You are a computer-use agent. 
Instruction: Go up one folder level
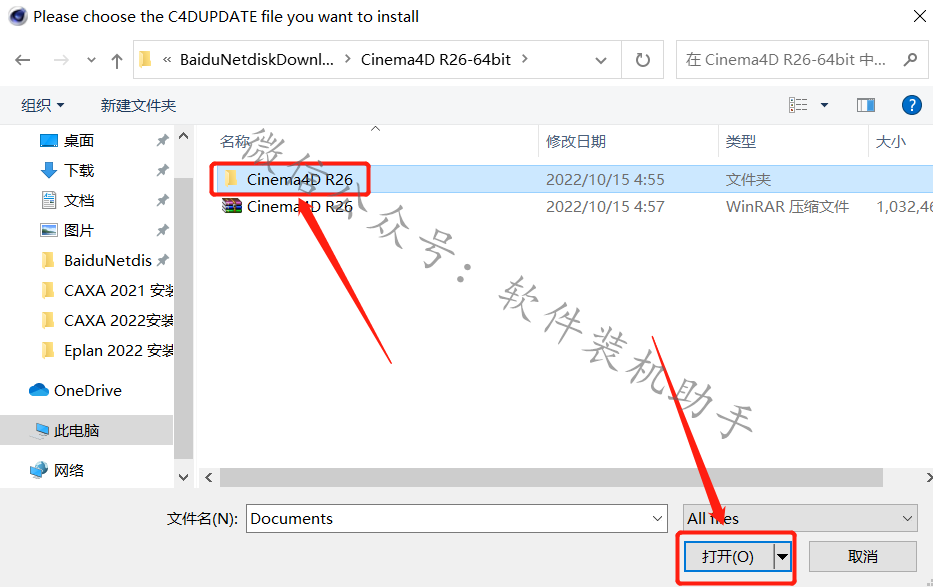click(117, 60)
